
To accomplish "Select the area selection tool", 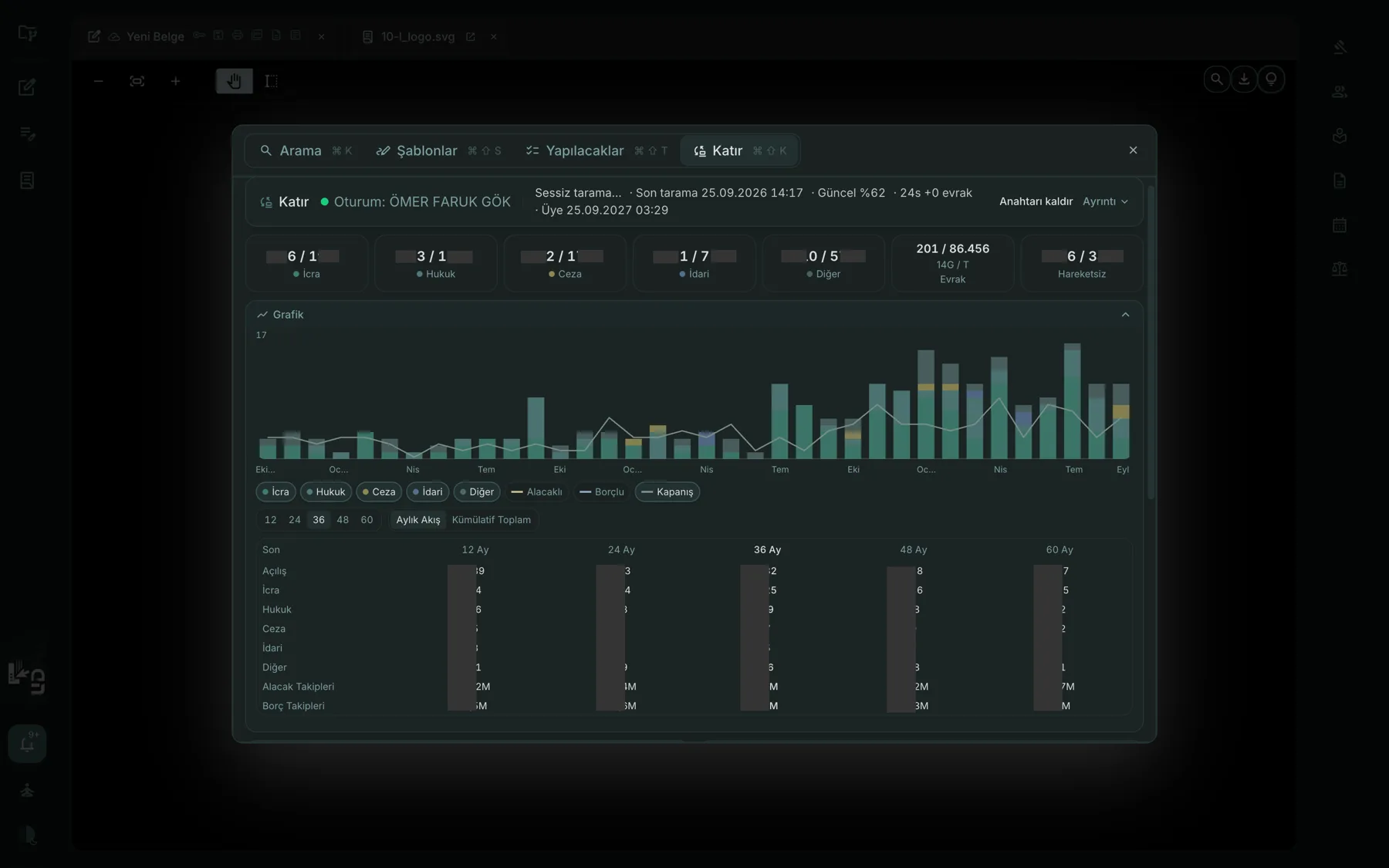I will (x=271, y=81).
